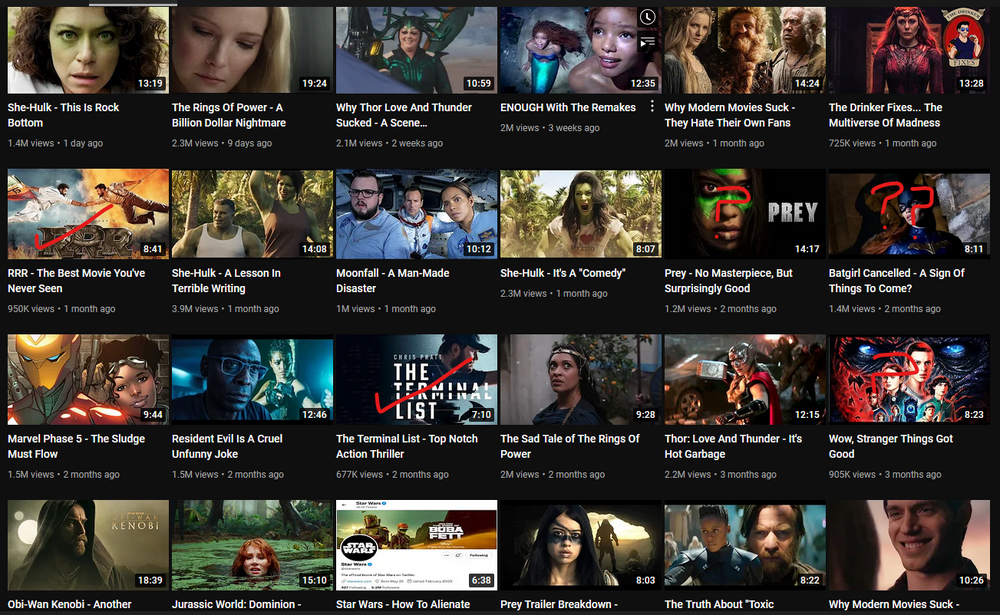Open Why Thor Love And Thunder Sucked thumbnail
The height and width of the screenshot is (615, 1000).
click(x=416, y=50)
